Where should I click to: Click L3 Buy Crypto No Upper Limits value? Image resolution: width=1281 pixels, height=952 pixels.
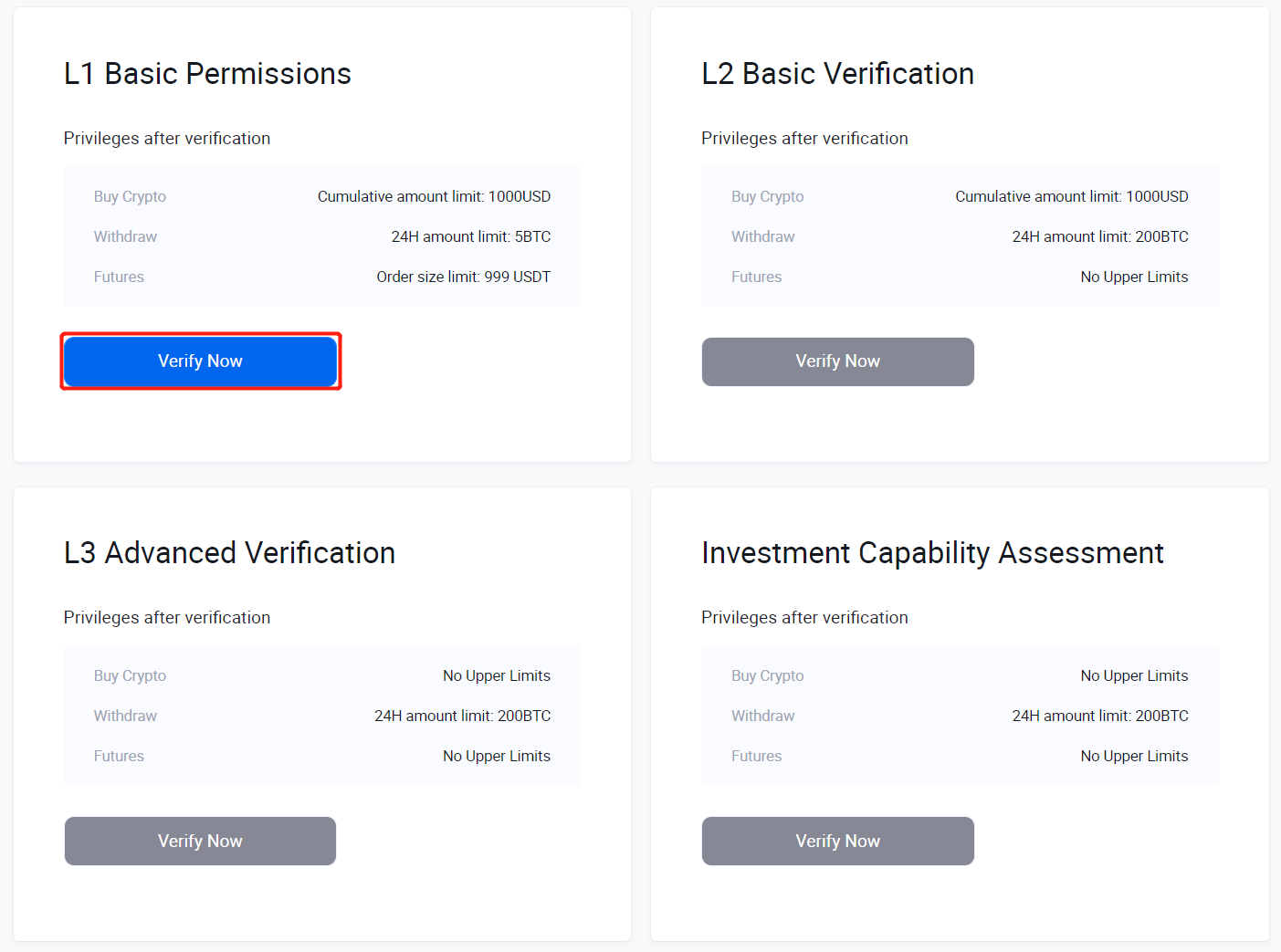click(496, 675)
